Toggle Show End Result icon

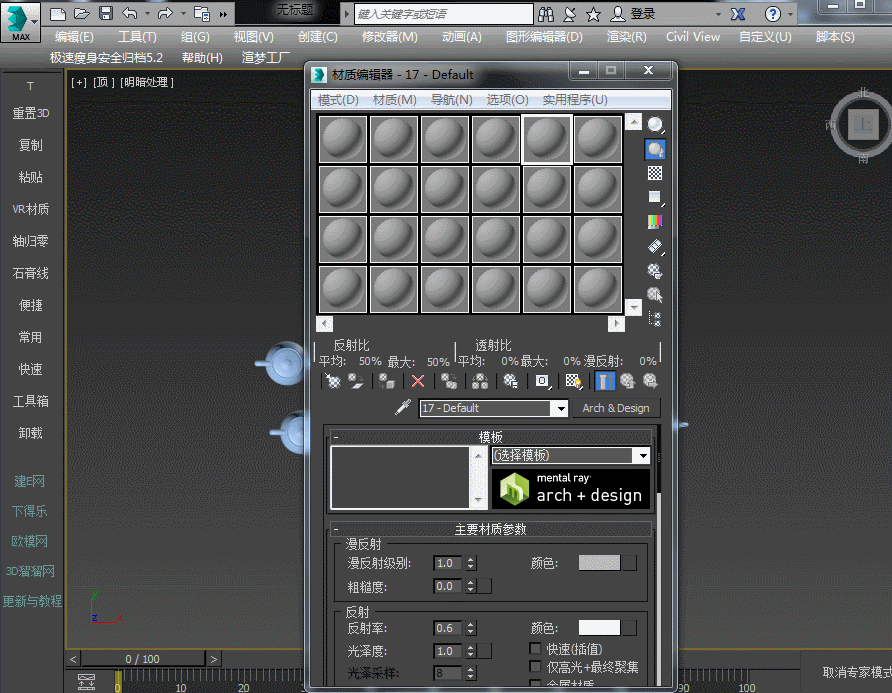605,381
